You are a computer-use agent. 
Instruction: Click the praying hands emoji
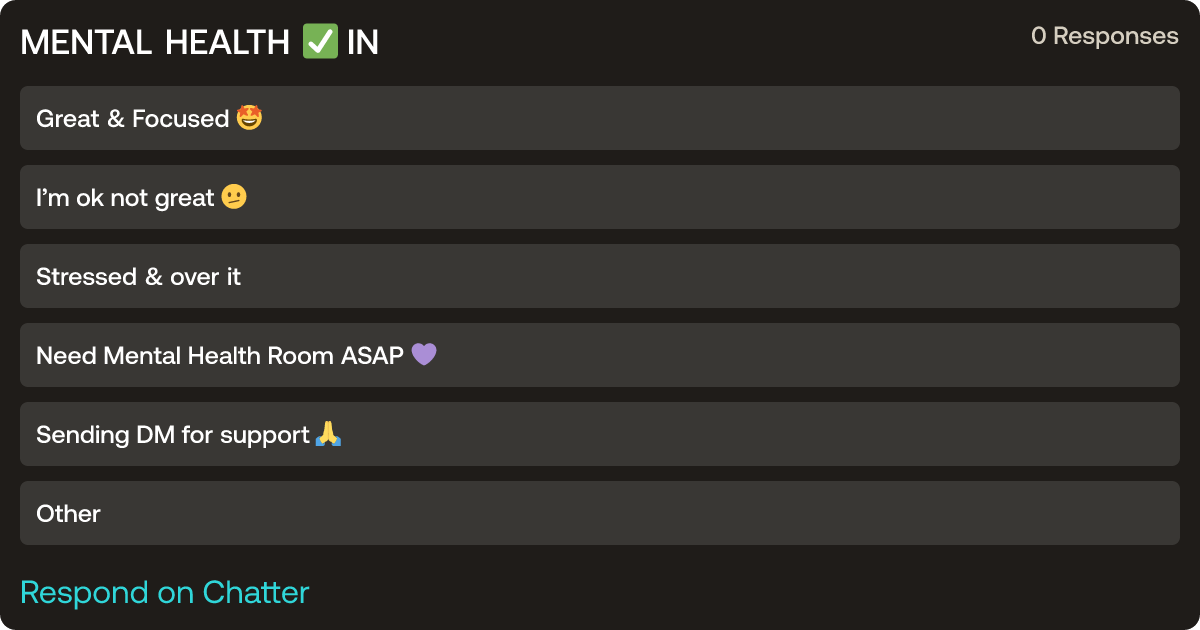point(329,435)
